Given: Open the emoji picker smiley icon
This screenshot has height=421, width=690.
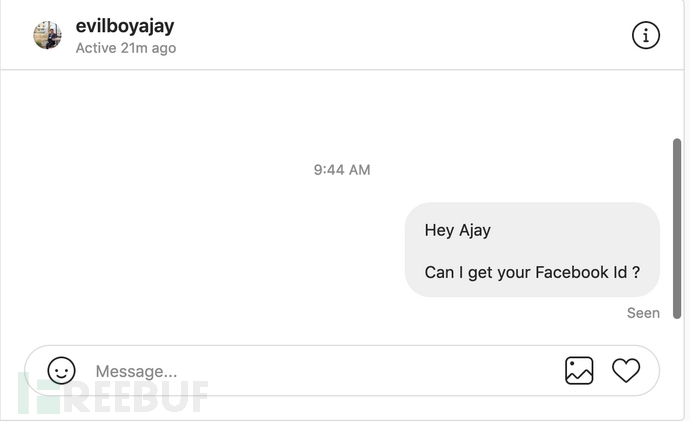Looking at the screenshot, I should pyautogui.click(x=62, y=370).
